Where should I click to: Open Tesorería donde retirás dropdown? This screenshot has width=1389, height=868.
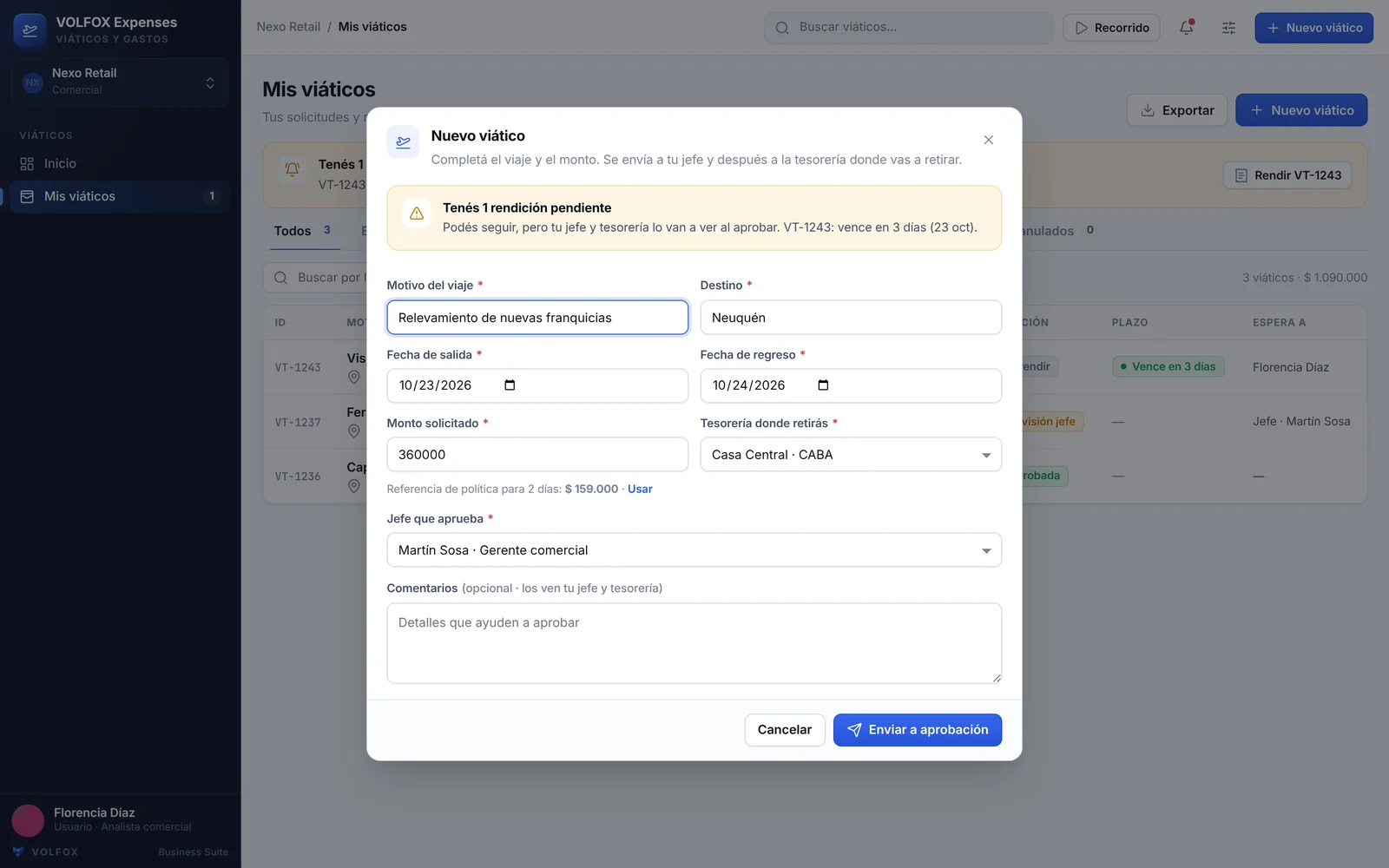[851, 455]
